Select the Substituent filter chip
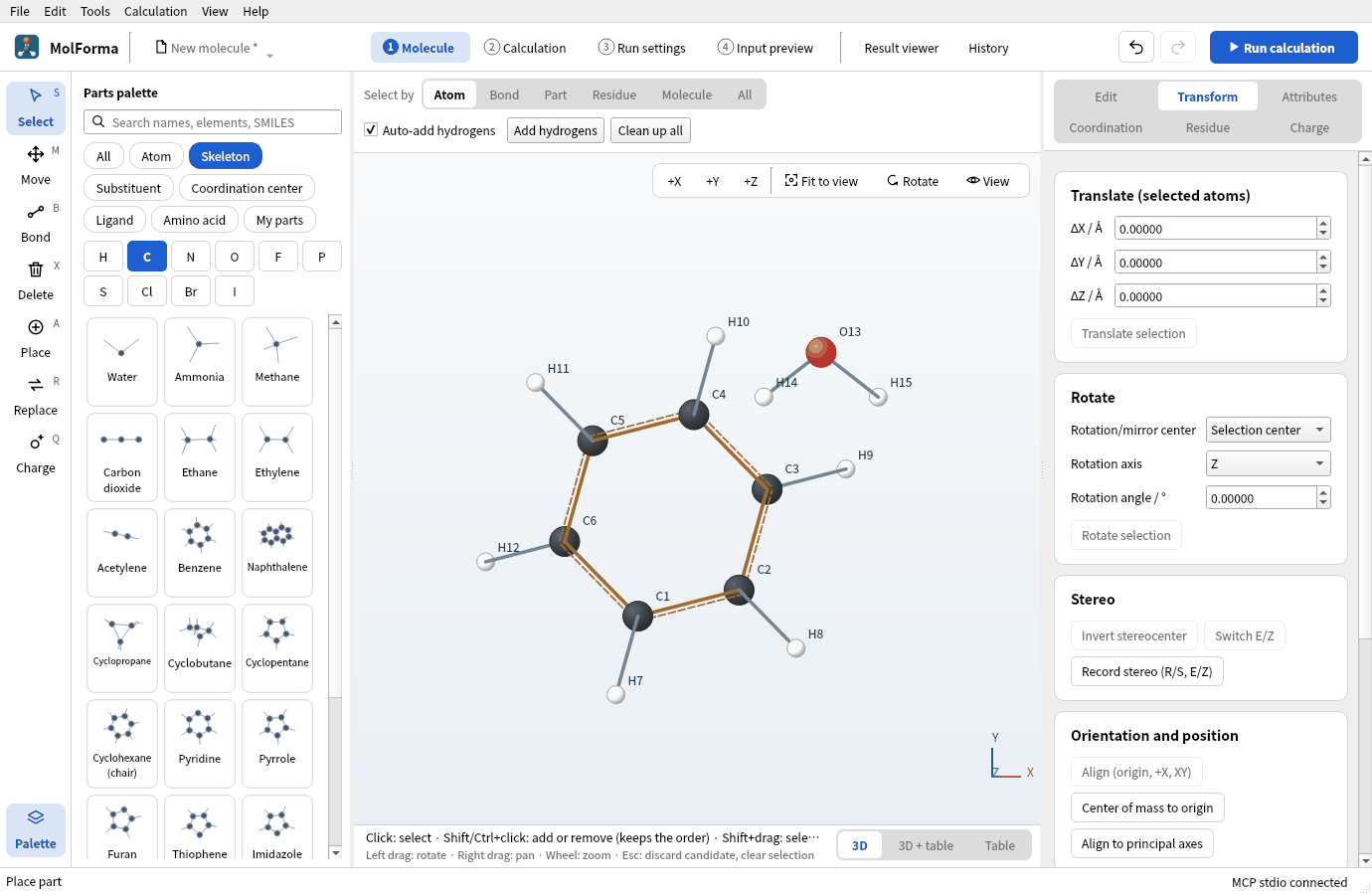Image resolution: width=1372 pixels, height=895 pixels. 128,188
